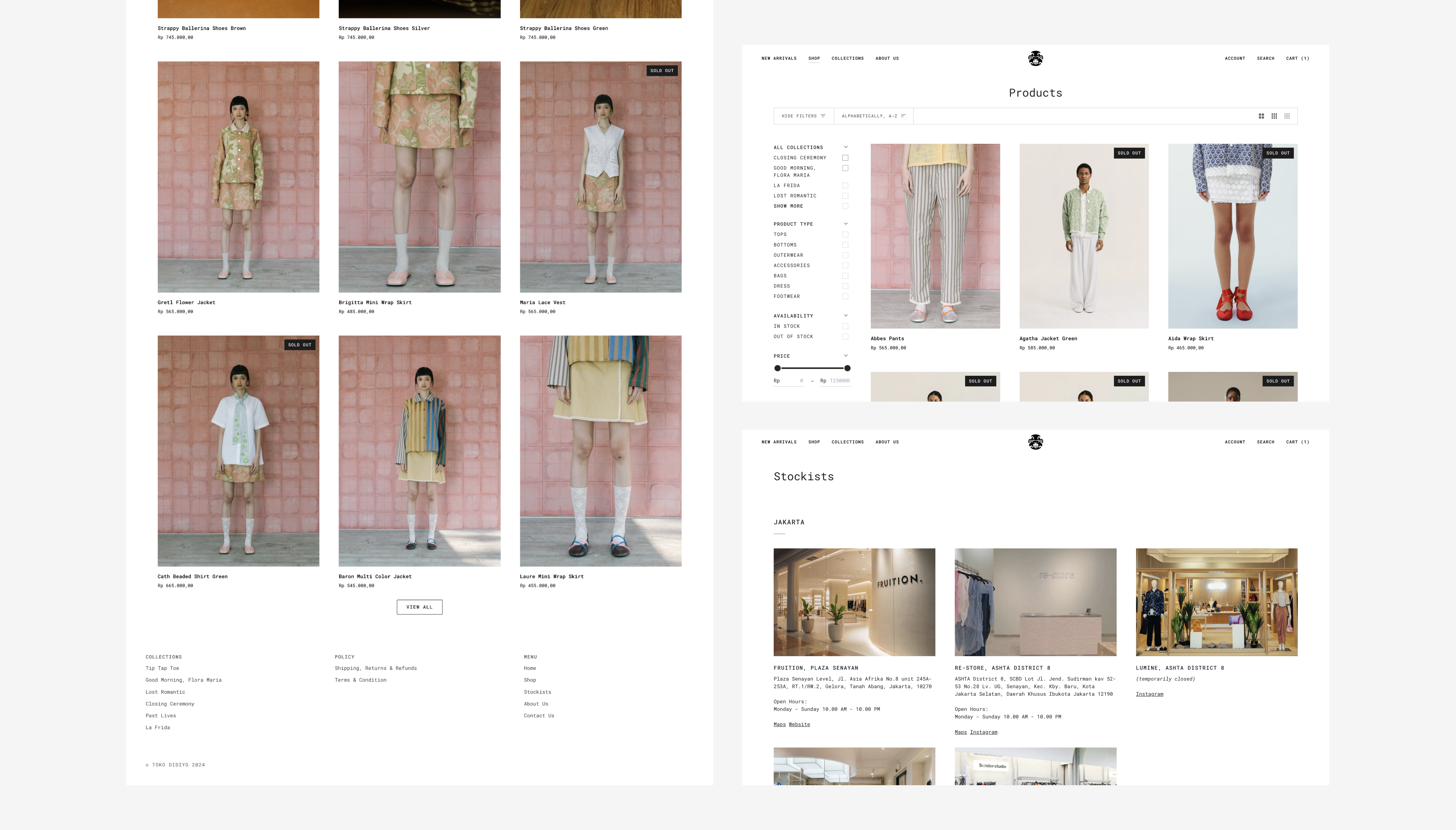Image resolution: width=1456 pixels, height=830 pixels.
Task: Open the COLLECTIONS menu in the navigation
Action: 847,58
